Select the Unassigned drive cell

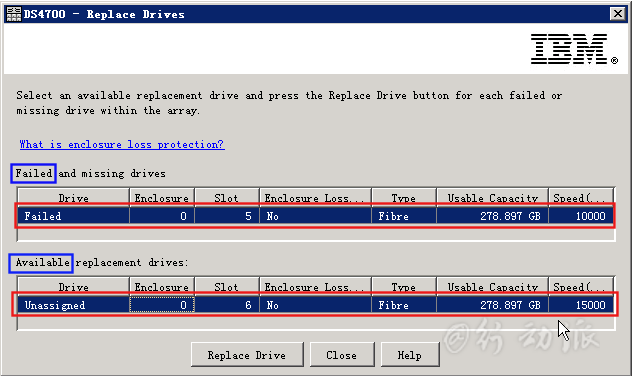73,305
